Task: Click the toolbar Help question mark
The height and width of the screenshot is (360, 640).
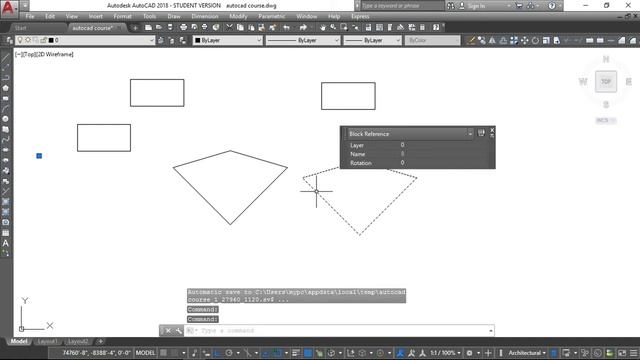Action: click(436, 27)
